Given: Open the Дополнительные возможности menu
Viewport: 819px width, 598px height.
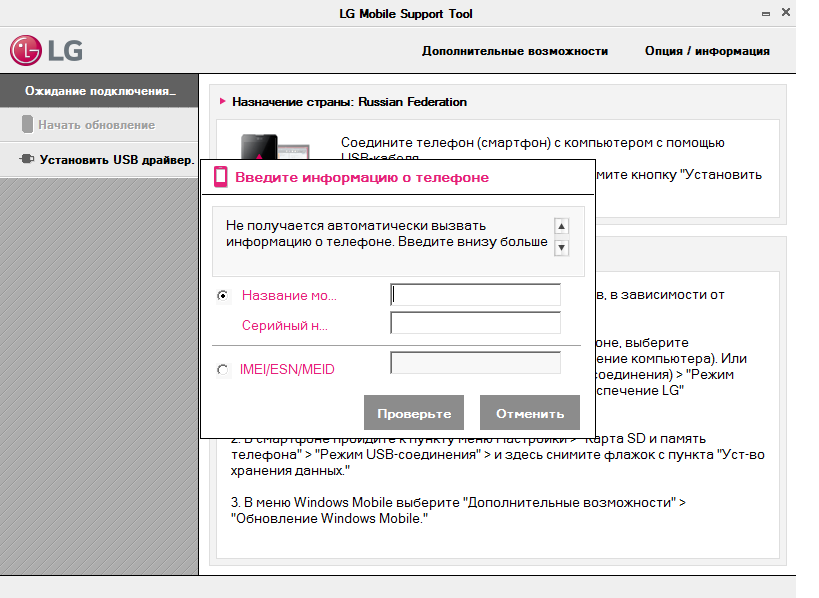Looking at the screenshot, I should pos(514,51).
